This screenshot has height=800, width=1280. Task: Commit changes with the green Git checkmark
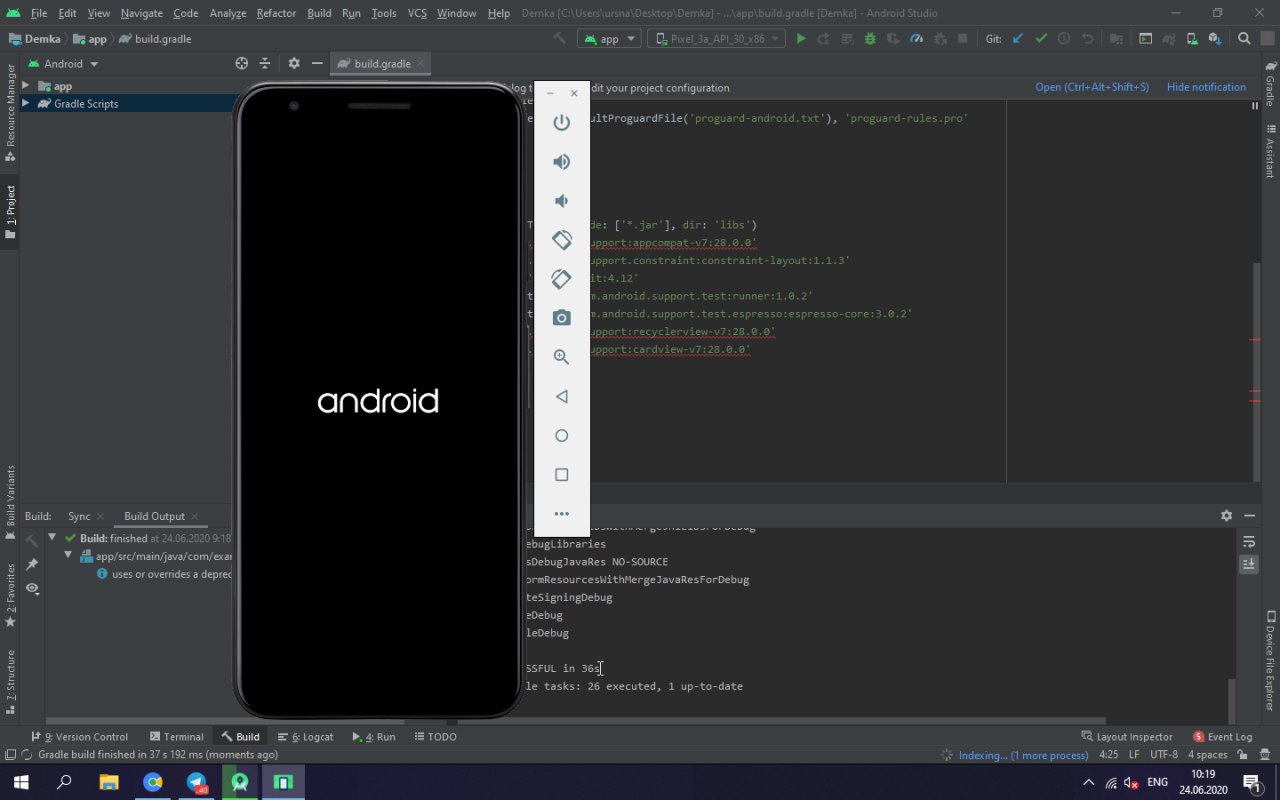(1041, 39)
